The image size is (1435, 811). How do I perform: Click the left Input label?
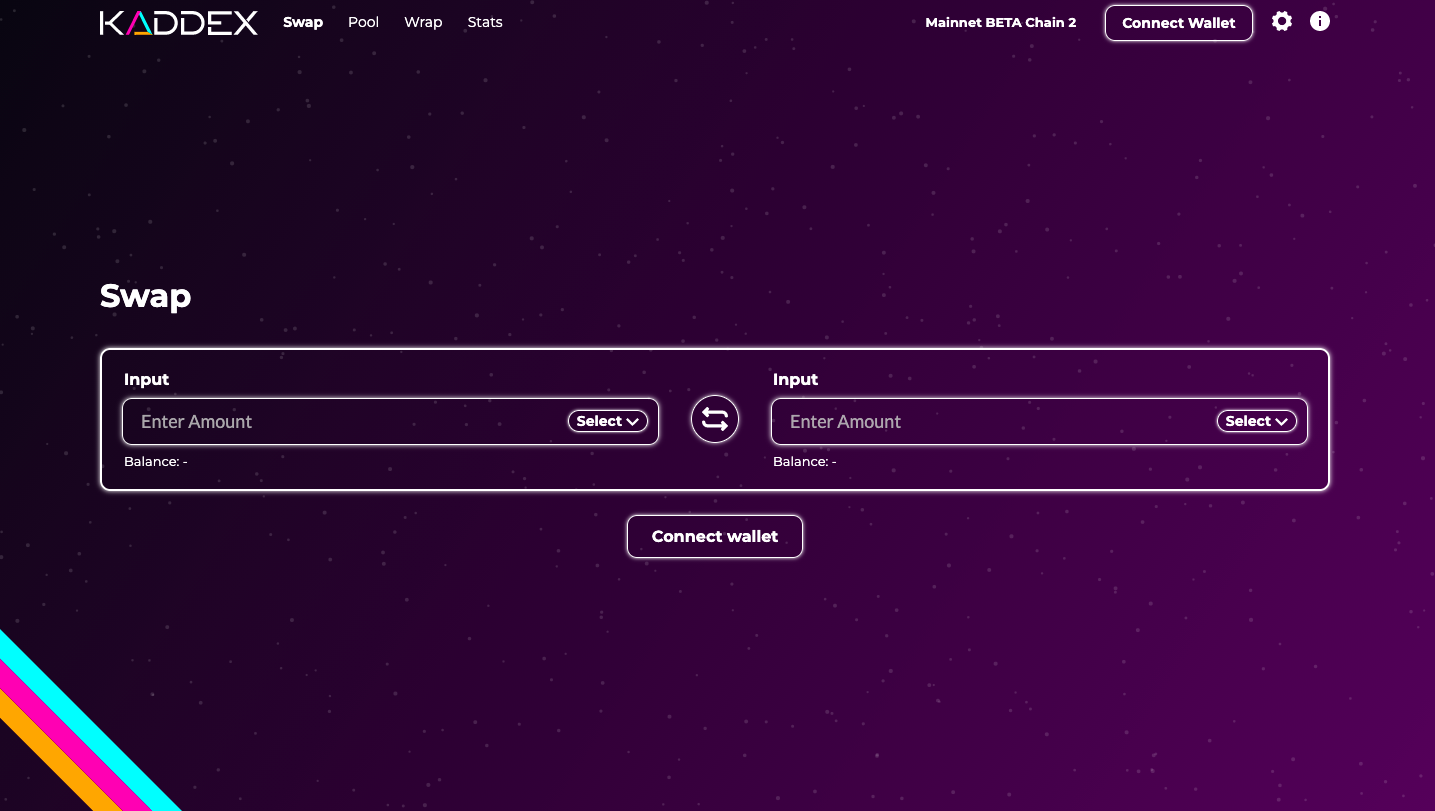pos(146,380)
